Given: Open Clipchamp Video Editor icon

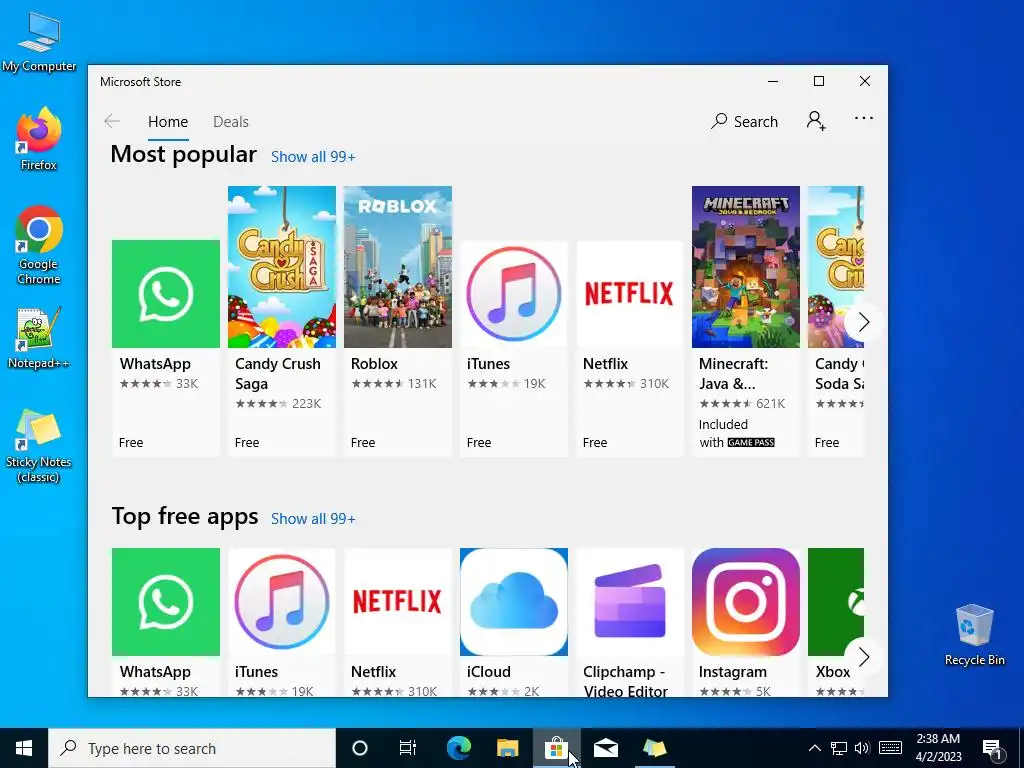Looking at the screenshot, I should [x=630, y=601].
